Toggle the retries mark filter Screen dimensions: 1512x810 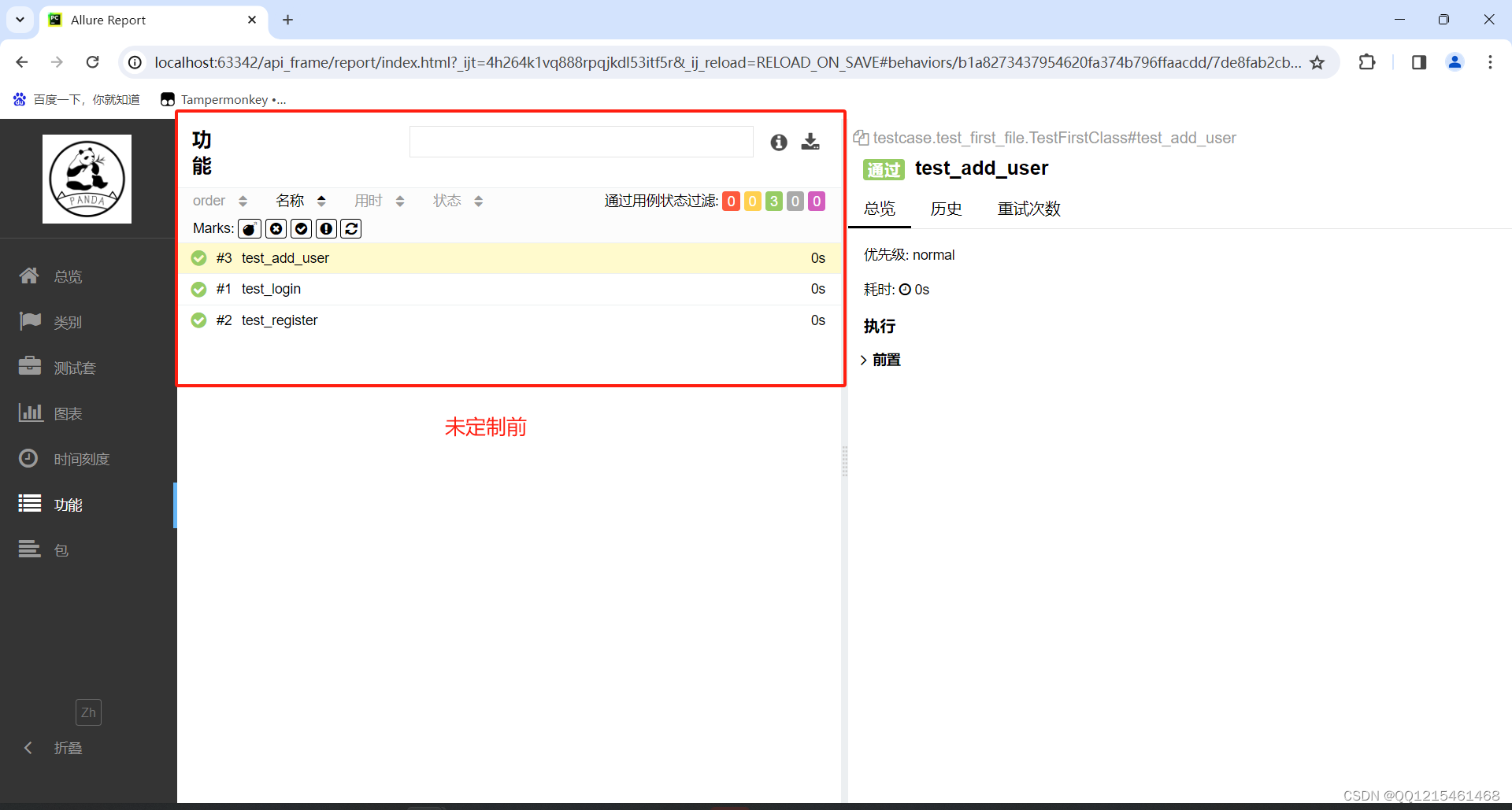[352, 229]
